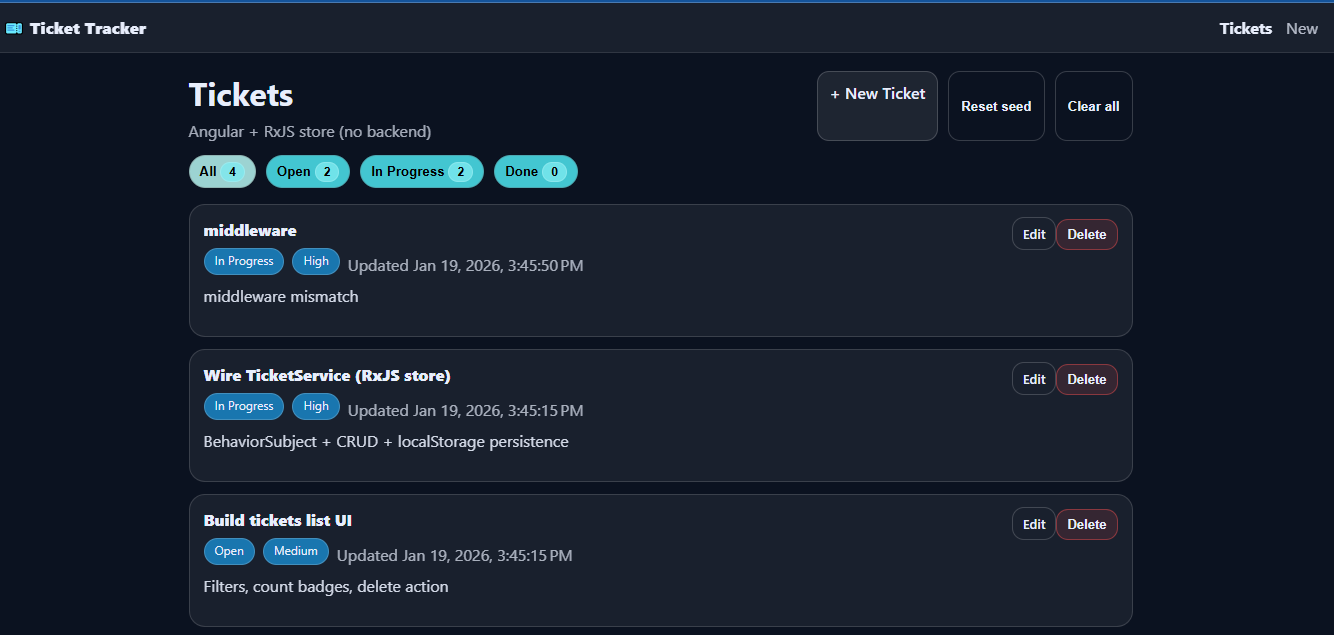Select the All filter pill
The height and width of the screenshot is (635, 1334).
point(222,171)
